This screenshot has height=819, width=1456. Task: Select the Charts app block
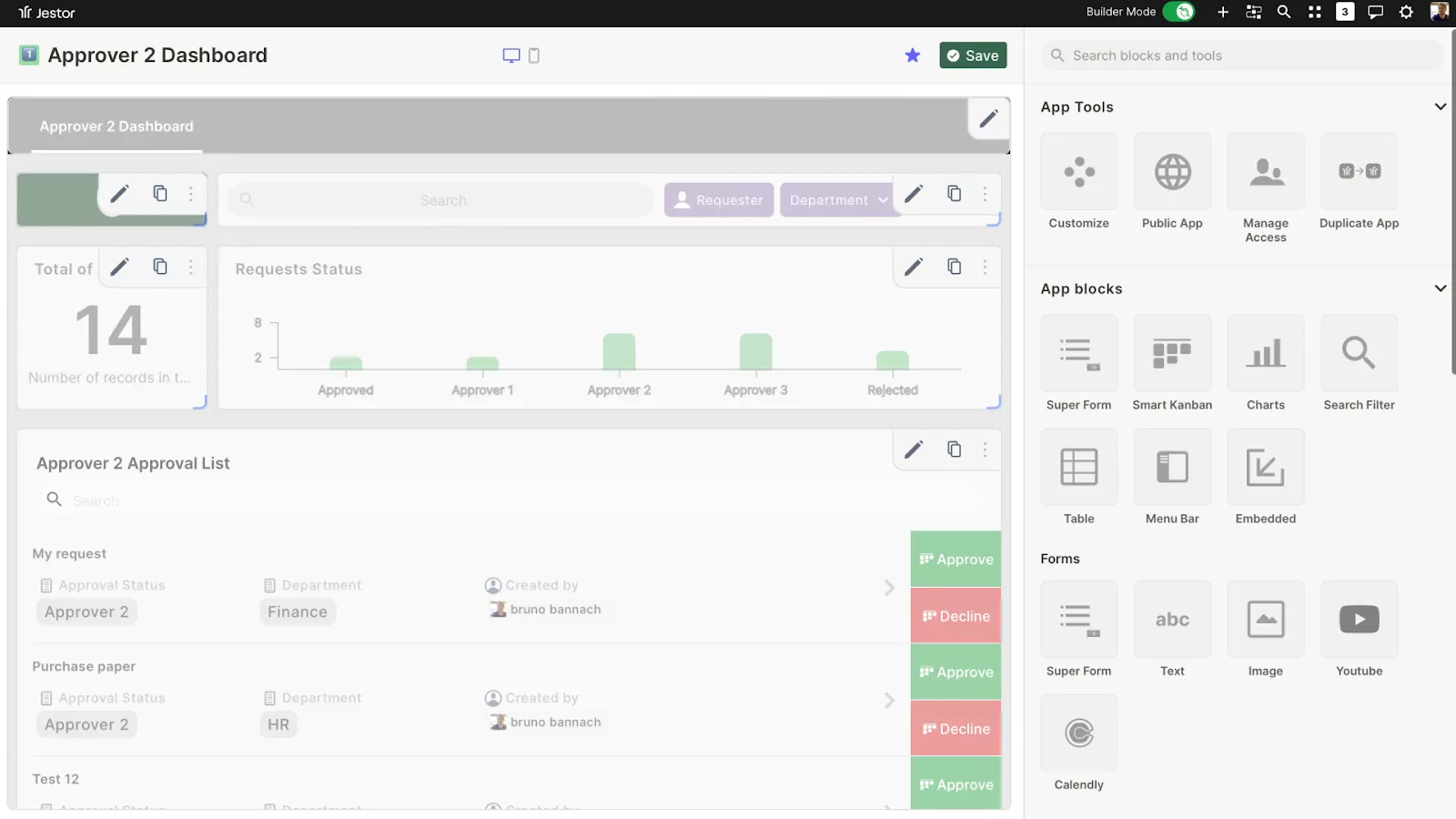pyautogui.click(x=1265, y=353)
